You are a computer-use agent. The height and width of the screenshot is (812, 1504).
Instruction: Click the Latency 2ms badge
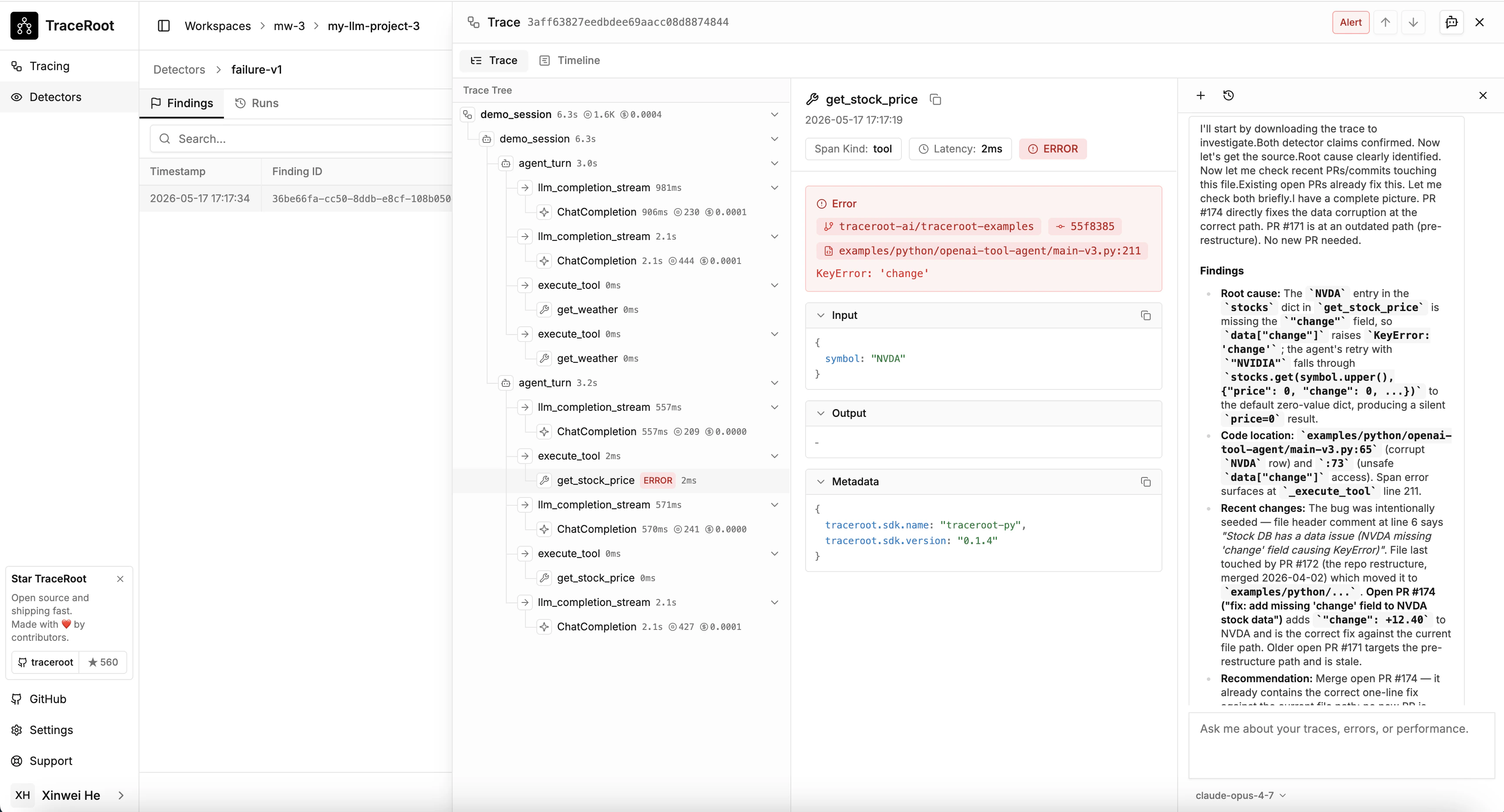point(960,149)
